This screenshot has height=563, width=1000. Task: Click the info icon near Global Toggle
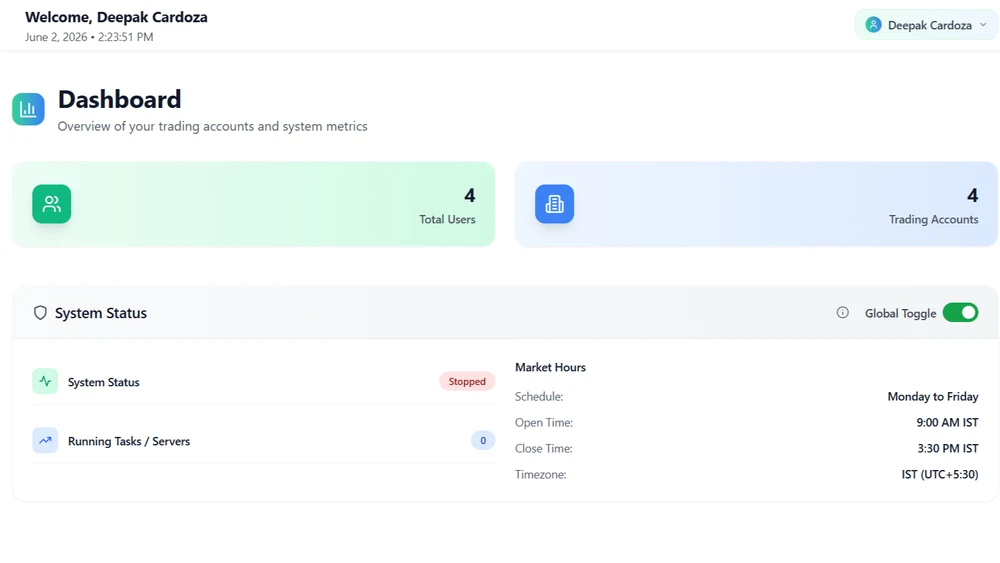842,312
